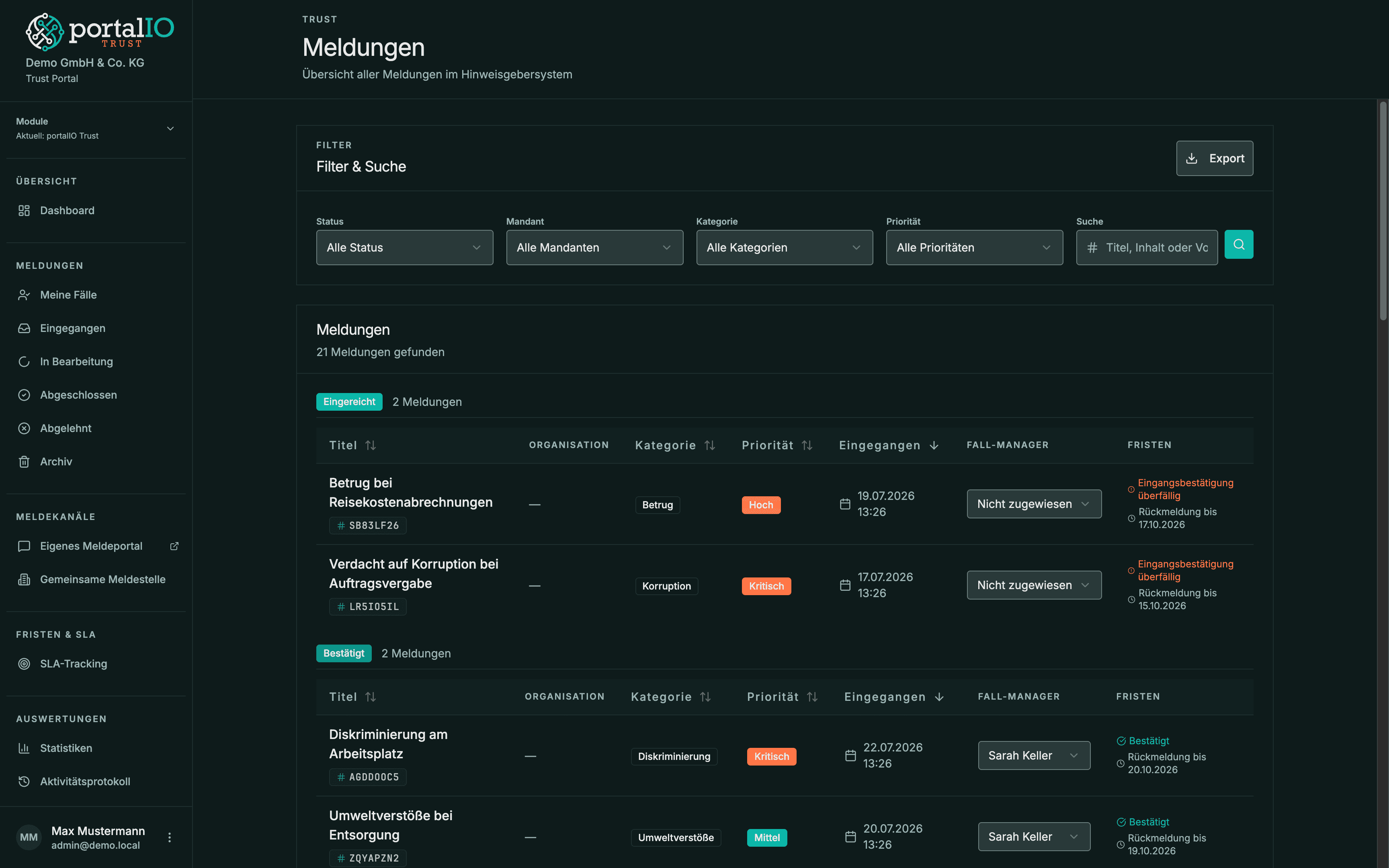Change Sarah Keller for Diskriminierung am Arbeitsplatz
The height and width of the screenshot is (868, 1389).
point(1034,755)
